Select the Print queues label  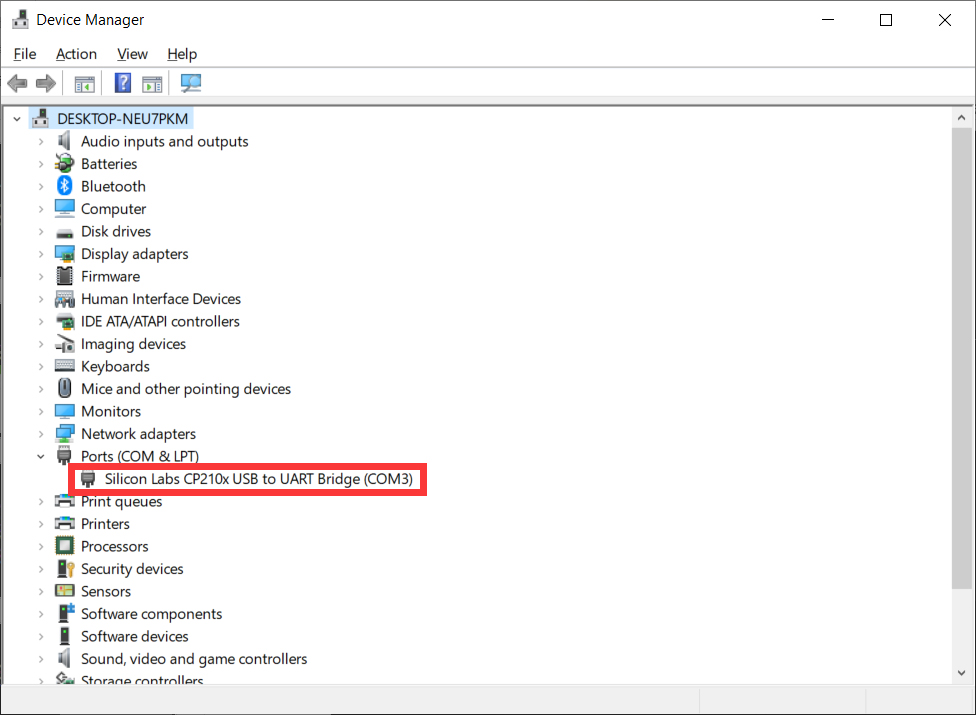121,502
